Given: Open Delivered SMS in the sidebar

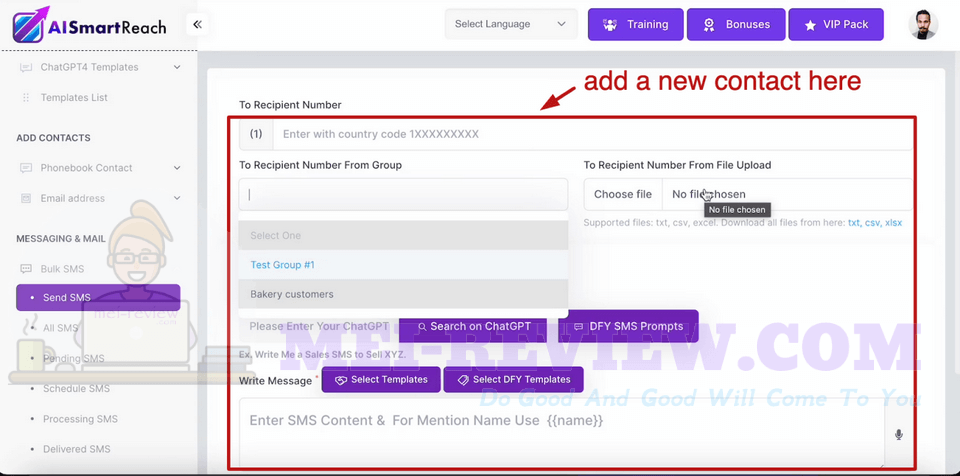Looking at the screenshot, I should point(77,449).
